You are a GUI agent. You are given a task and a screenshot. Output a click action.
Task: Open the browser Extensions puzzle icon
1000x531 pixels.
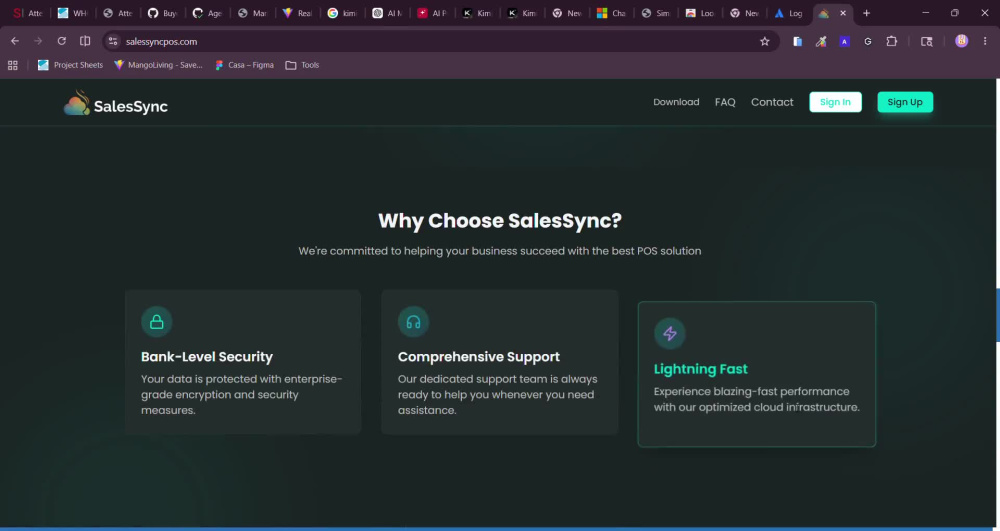pyautogui.click(x=892, y=41)
